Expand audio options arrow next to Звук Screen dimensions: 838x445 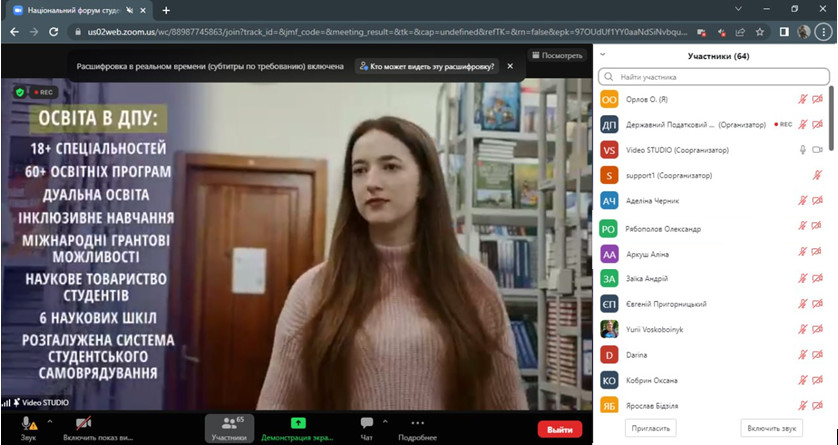(46, 418)
